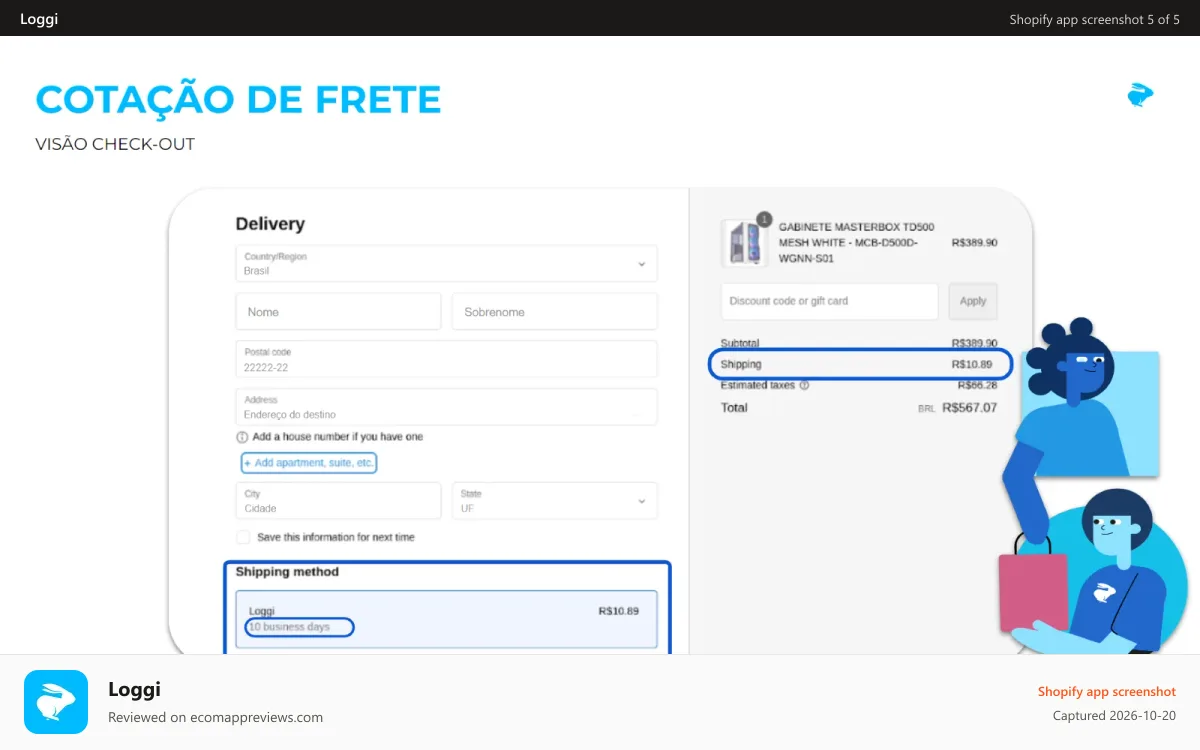The height and width of the screenshot is (750, 1200).
Task: Click the Shipping method heading
Action: (x=287, y=572)
